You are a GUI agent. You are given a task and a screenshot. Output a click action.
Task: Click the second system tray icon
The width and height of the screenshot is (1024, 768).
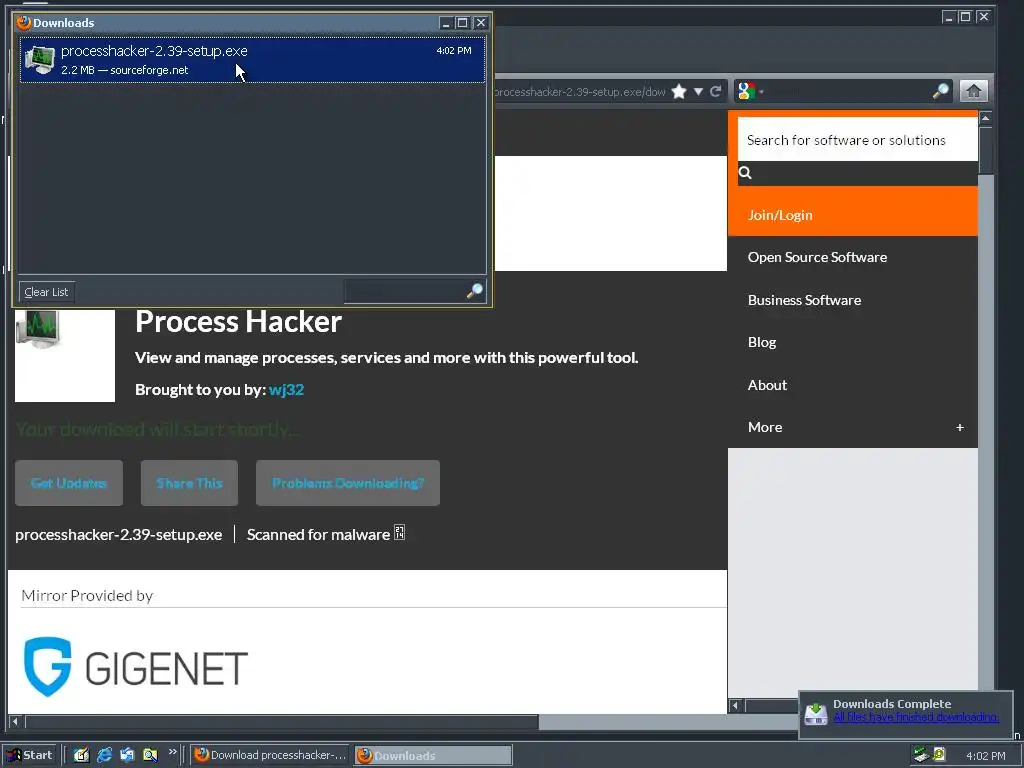pos(938,755)
